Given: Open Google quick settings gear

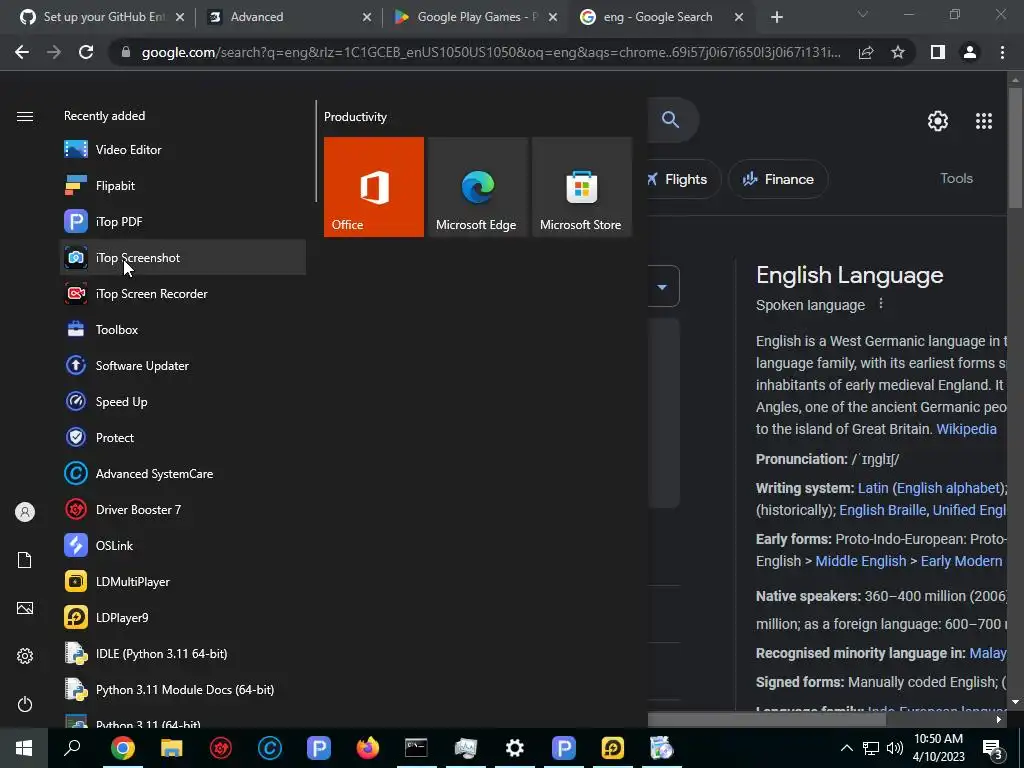Looking at the screenshot, I should tap(938, 121).
